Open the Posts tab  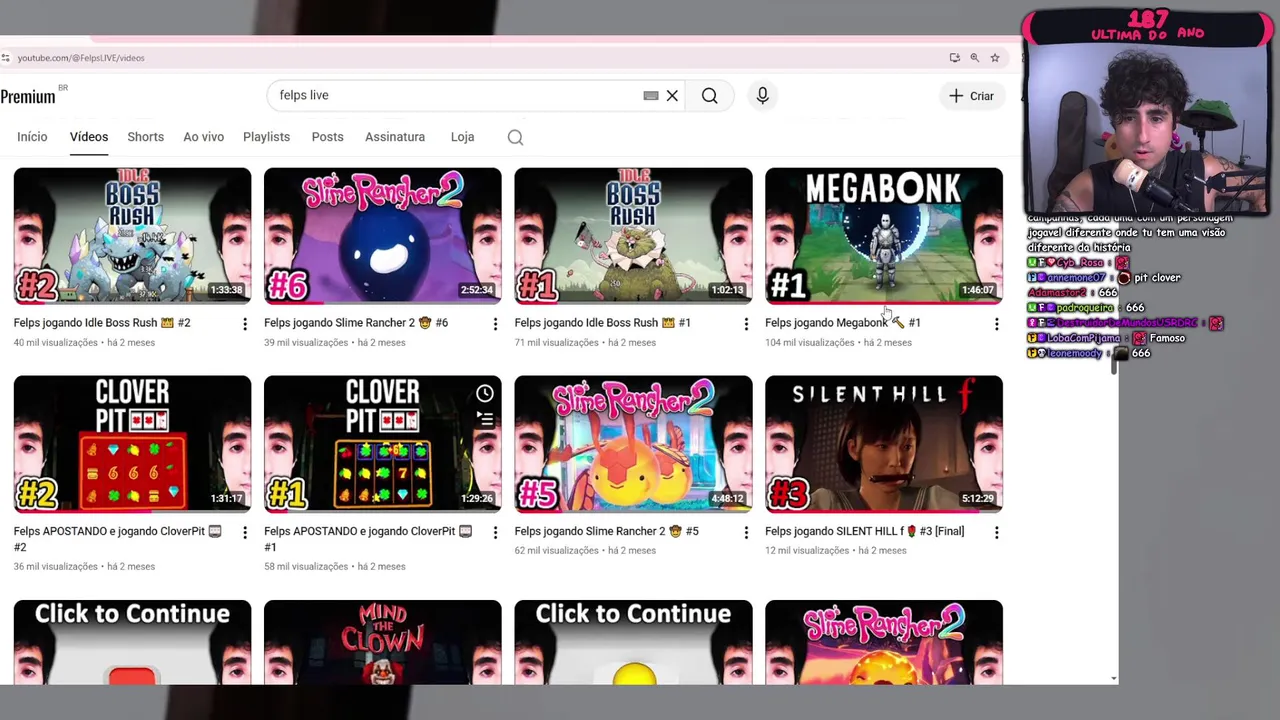pyautogui.click(x=327, y=137)
